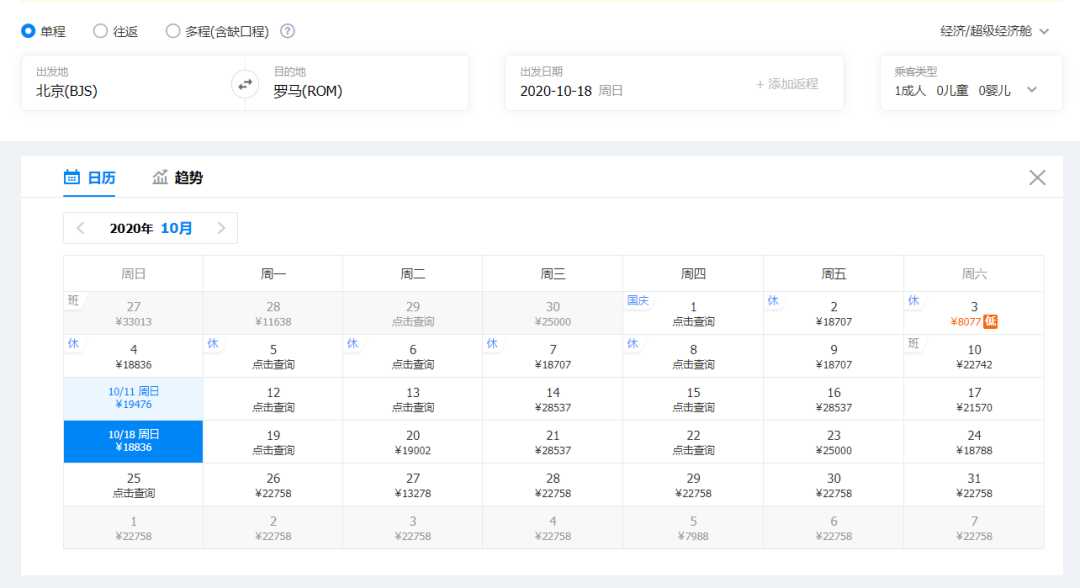Viewport: 1080px width, 588px height.
Task: Select September 28 priced ¥11638
Action: (x=273, y=313)
